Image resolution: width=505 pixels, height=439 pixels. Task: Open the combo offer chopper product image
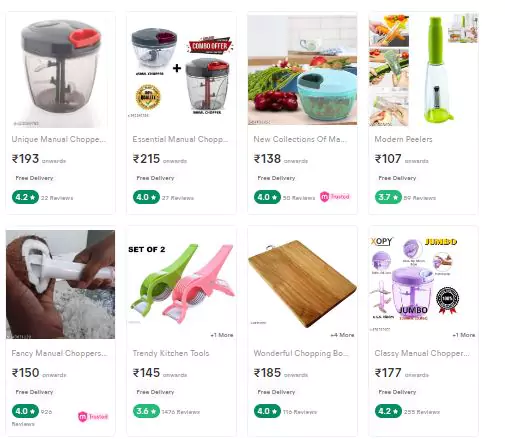point(181,71)
